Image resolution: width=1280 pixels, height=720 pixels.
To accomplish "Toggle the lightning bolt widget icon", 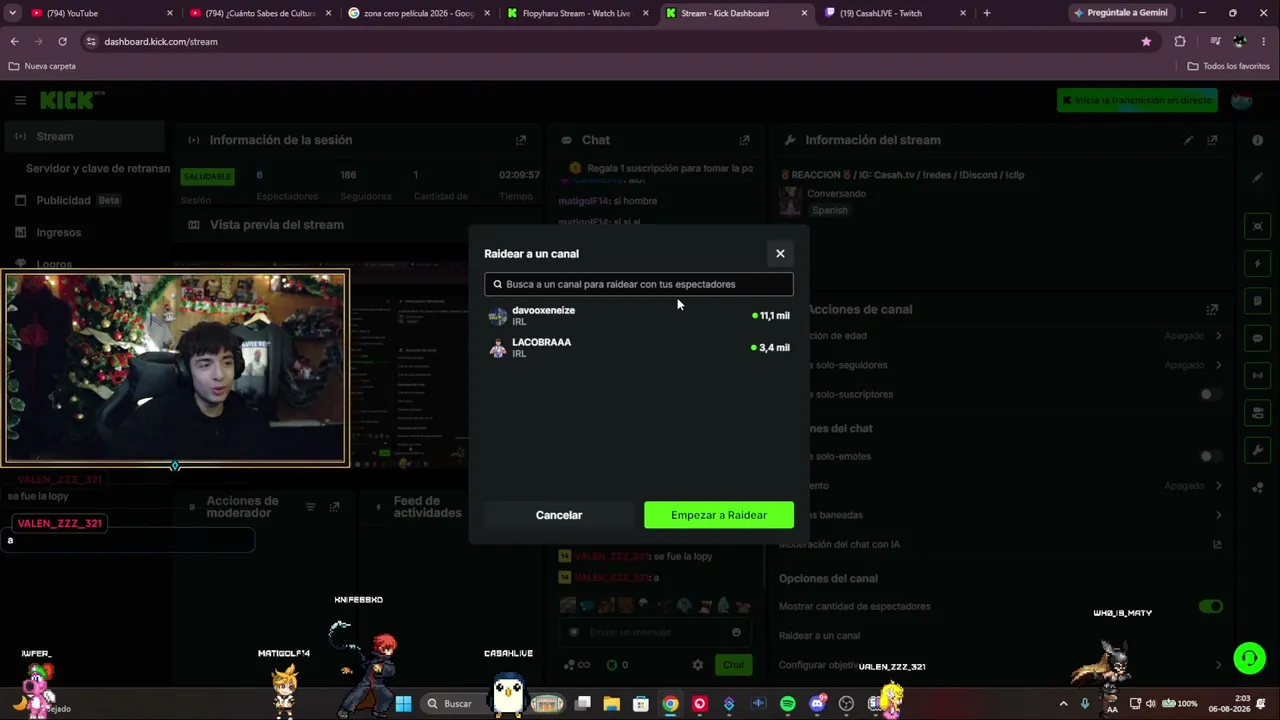I will point(1258,264).
